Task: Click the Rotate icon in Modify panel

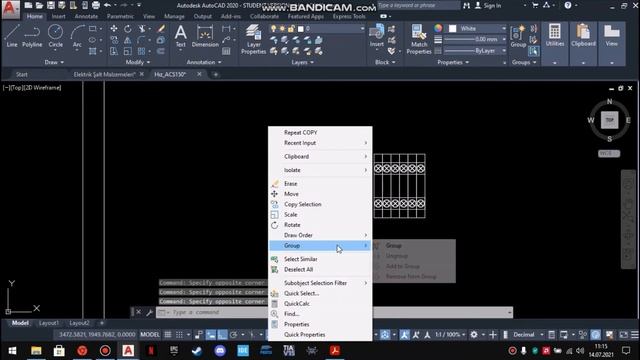Action: point(128,29)
